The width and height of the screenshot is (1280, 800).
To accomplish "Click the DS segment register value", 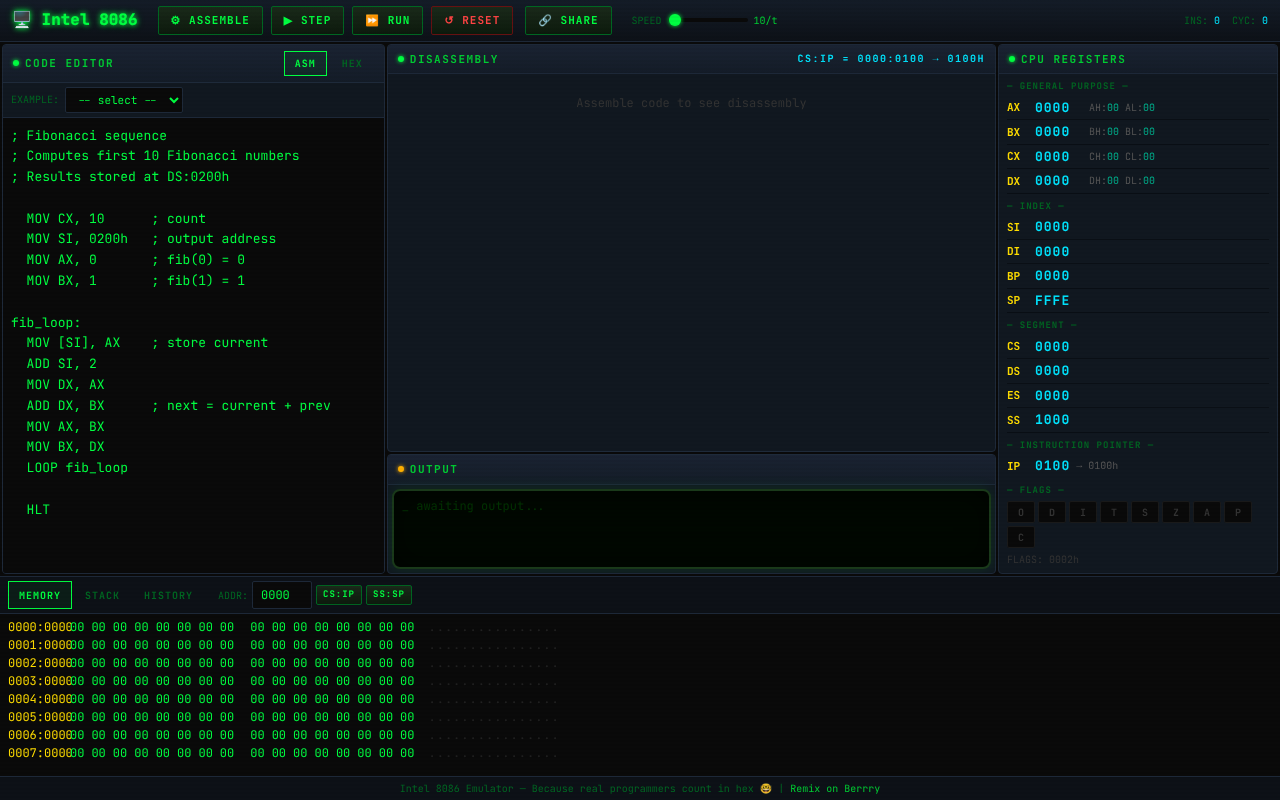I will [1052, 371].
